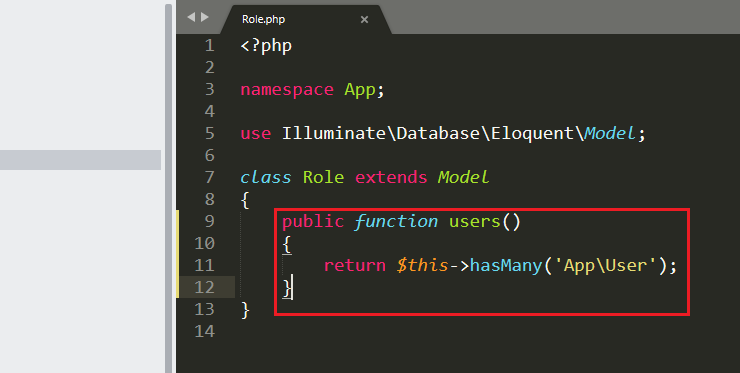Click line number 3 in gutter
Screen dimensions: 740x373
(x=209, y=89)
